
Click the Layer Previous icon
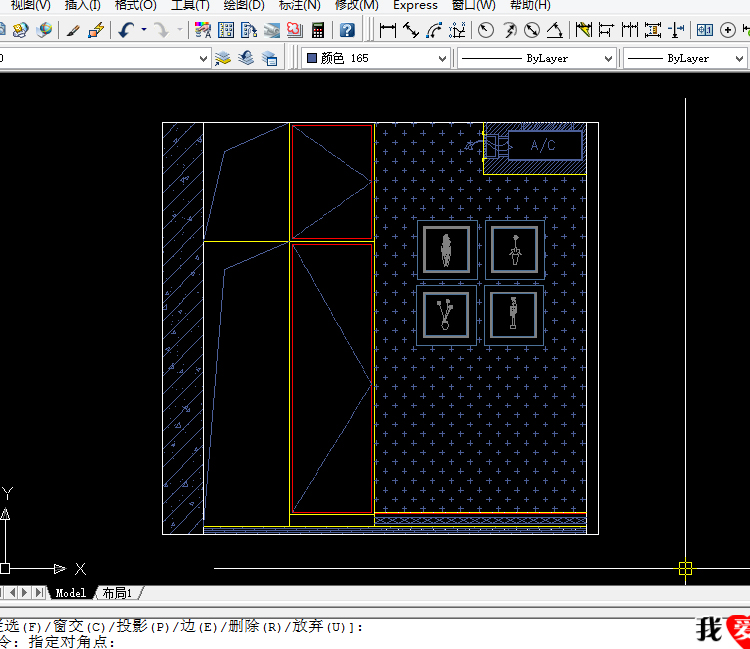[x=246, y=58]
